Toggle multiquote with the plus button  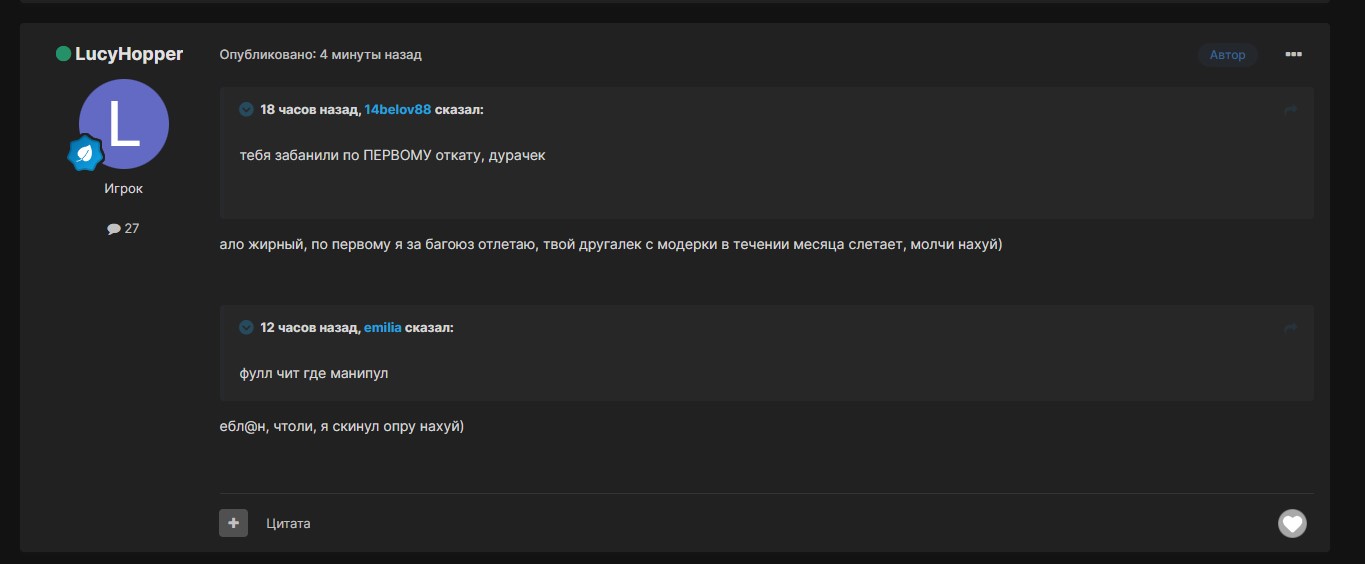coord(233,523)
